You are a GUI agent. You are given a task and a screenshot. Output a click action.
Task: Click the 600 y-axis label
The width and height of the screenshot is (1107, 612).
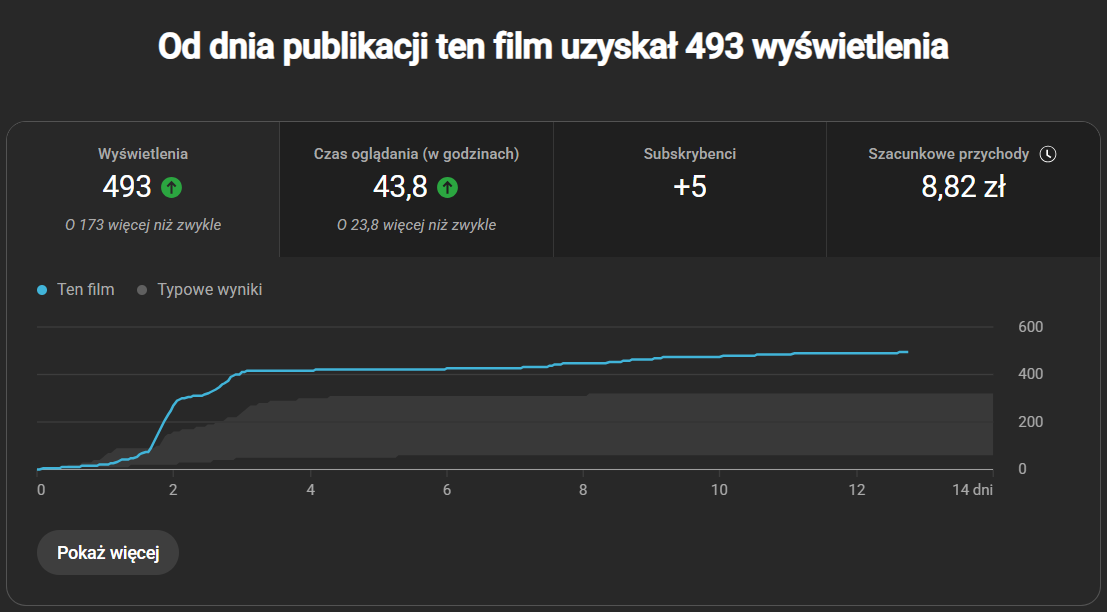[x=1030, y=327]
